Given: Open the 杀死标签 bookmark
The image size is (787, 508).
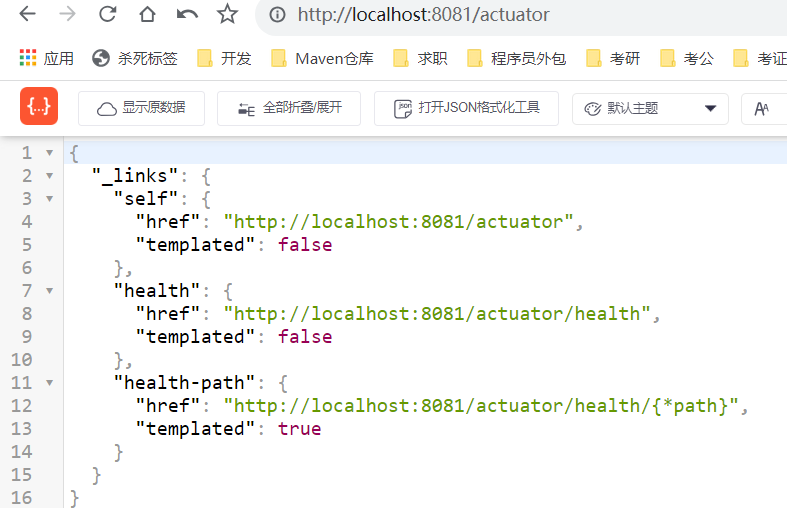Looking at the screenshot, I should pos(135,58).
